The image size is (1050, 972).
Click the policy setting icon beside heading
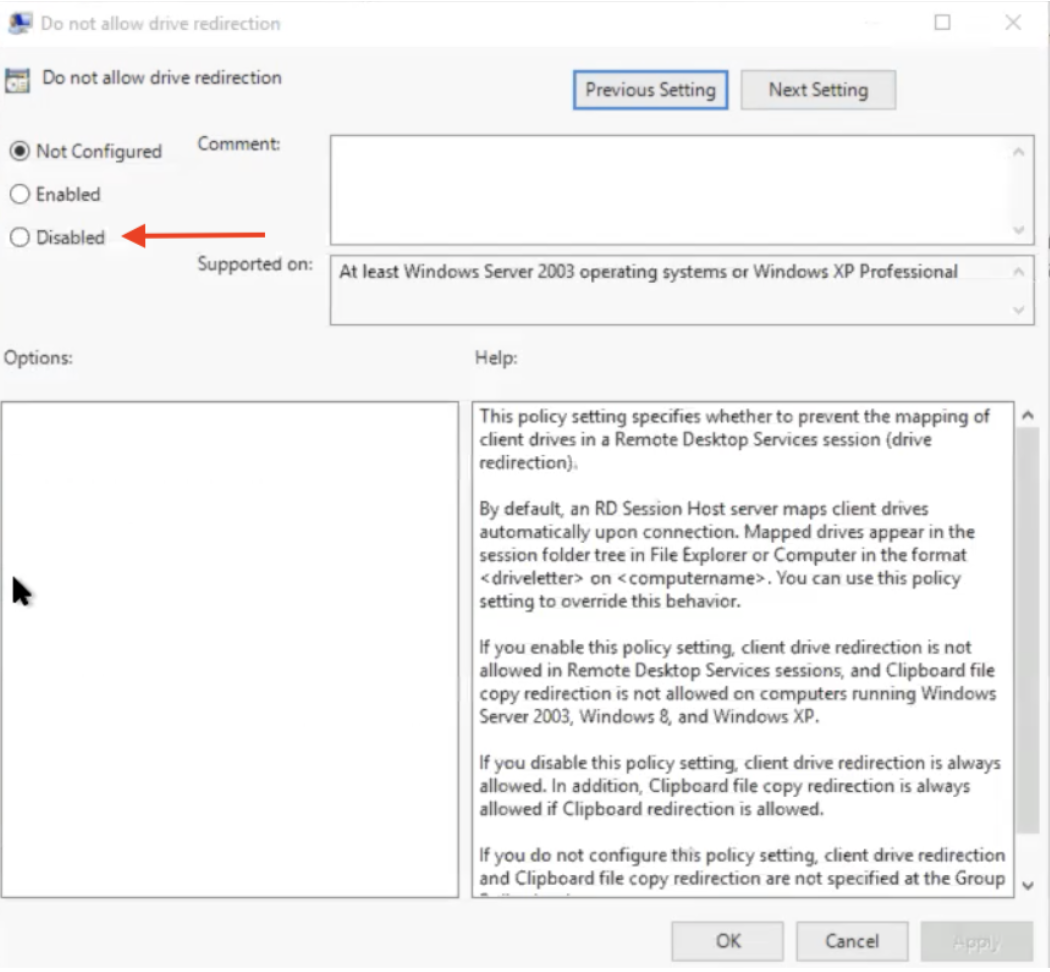click(17, 80)
